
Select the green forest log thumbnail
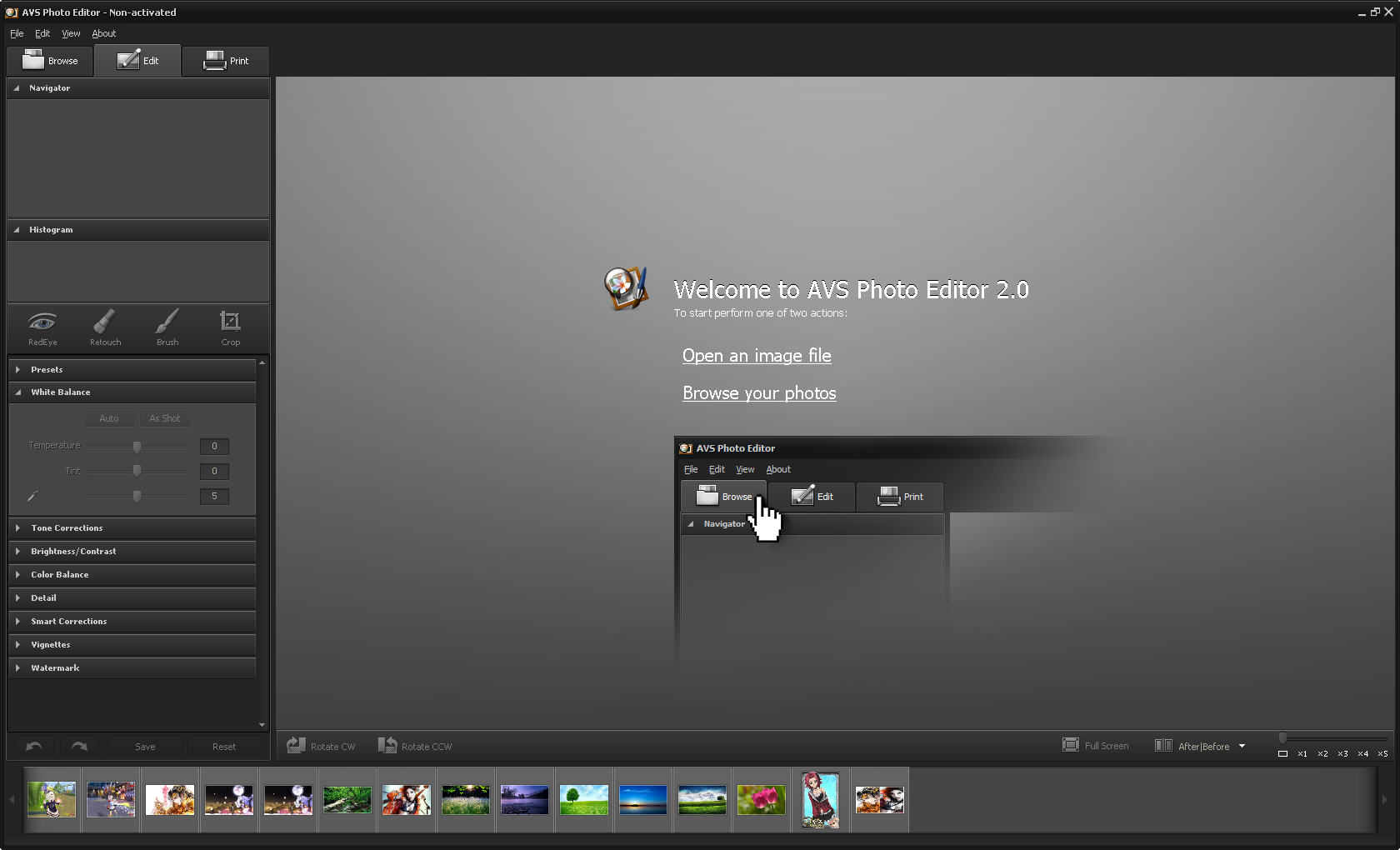click(x=347, y=800)
